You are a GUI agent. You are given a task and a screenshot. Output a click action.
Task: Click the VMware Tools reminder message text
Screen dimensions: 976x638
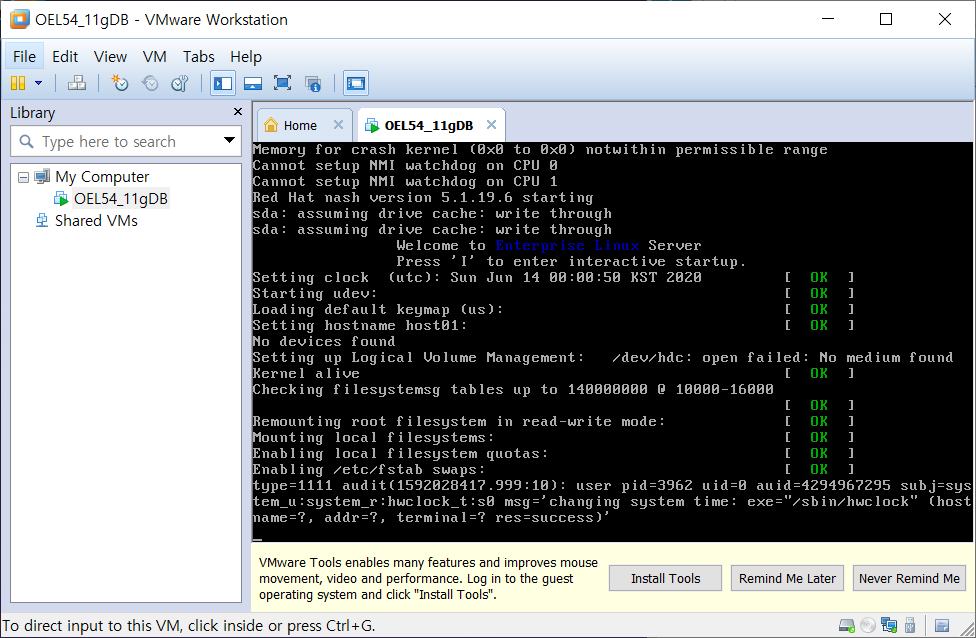428,578
